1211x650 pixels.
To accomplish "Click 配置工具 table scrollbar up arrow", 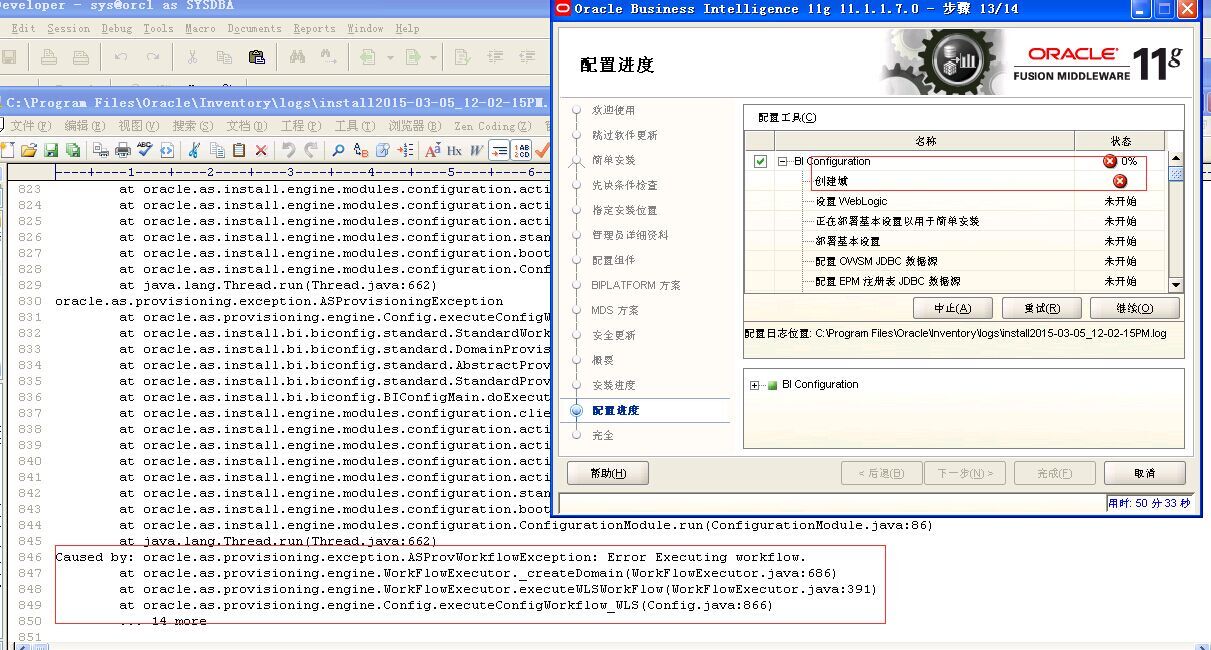I will pyautogui.click(x=1176, y=158).
